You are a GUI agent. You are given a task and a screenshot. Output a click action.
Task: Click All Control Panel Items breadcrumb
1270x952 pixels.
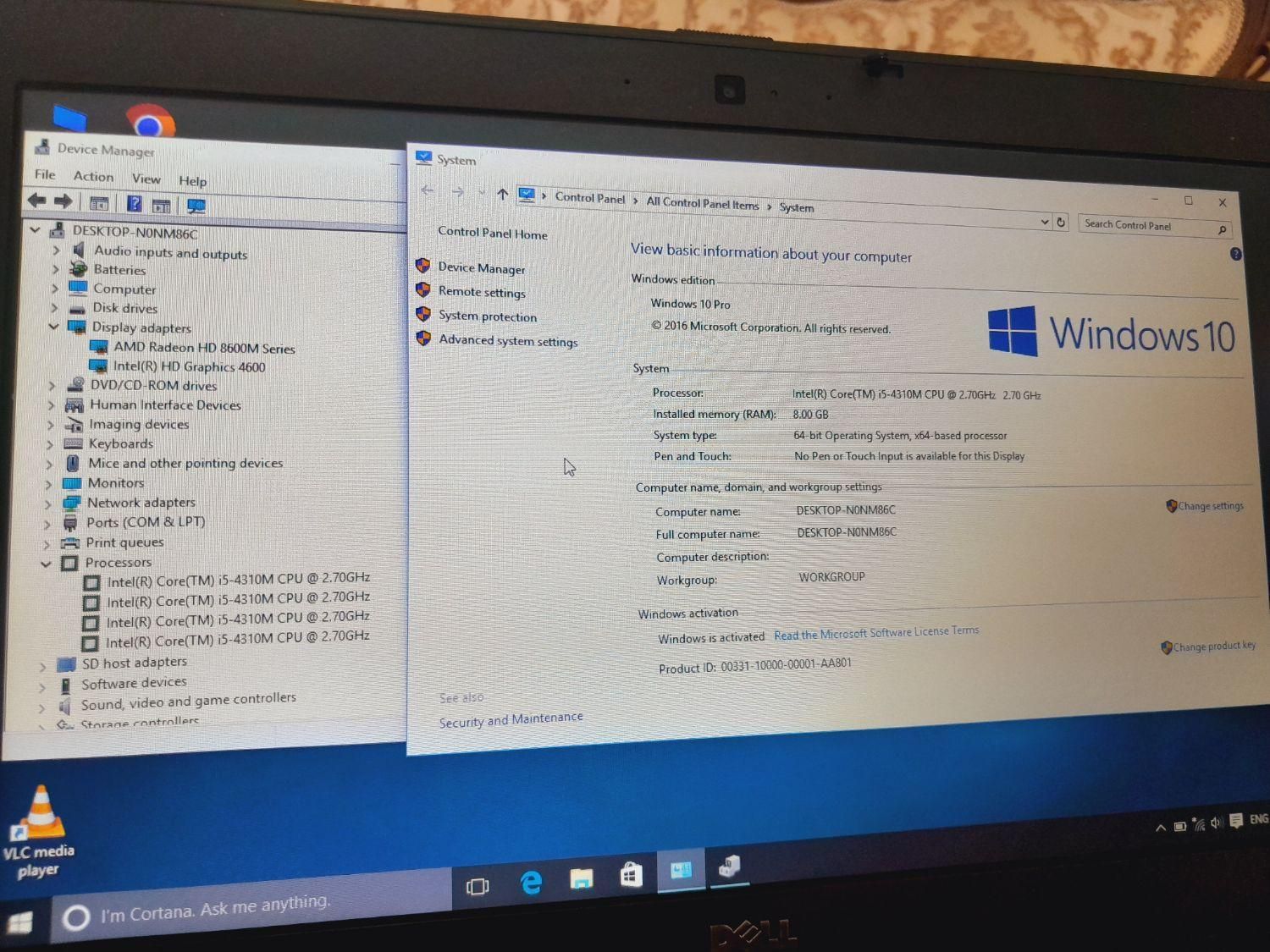703,203
